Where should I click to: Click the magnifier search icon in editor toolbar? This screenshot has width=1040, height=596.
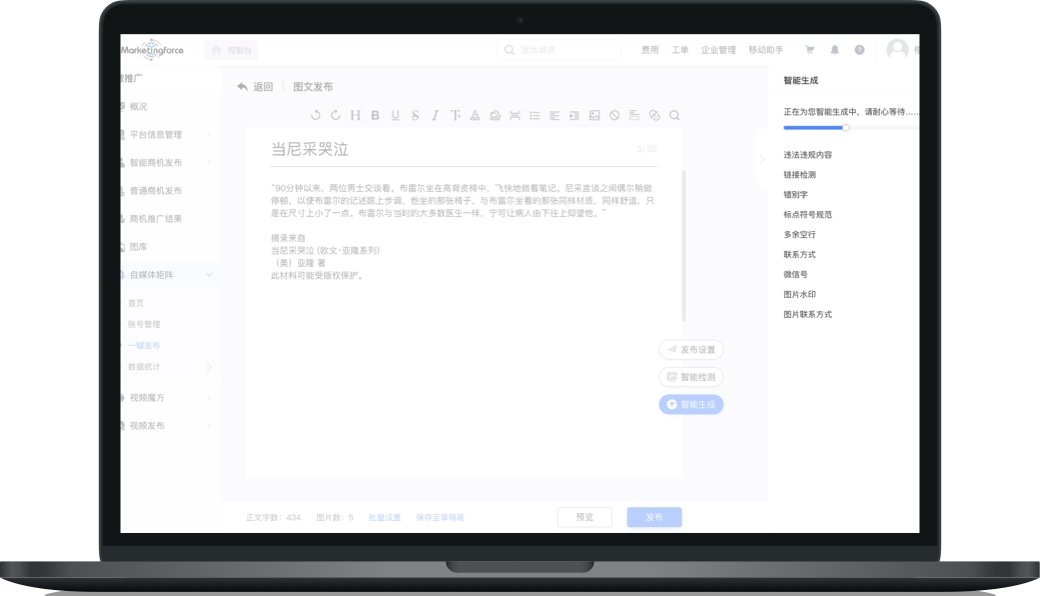pyautogui.click(x=674, y=115)
